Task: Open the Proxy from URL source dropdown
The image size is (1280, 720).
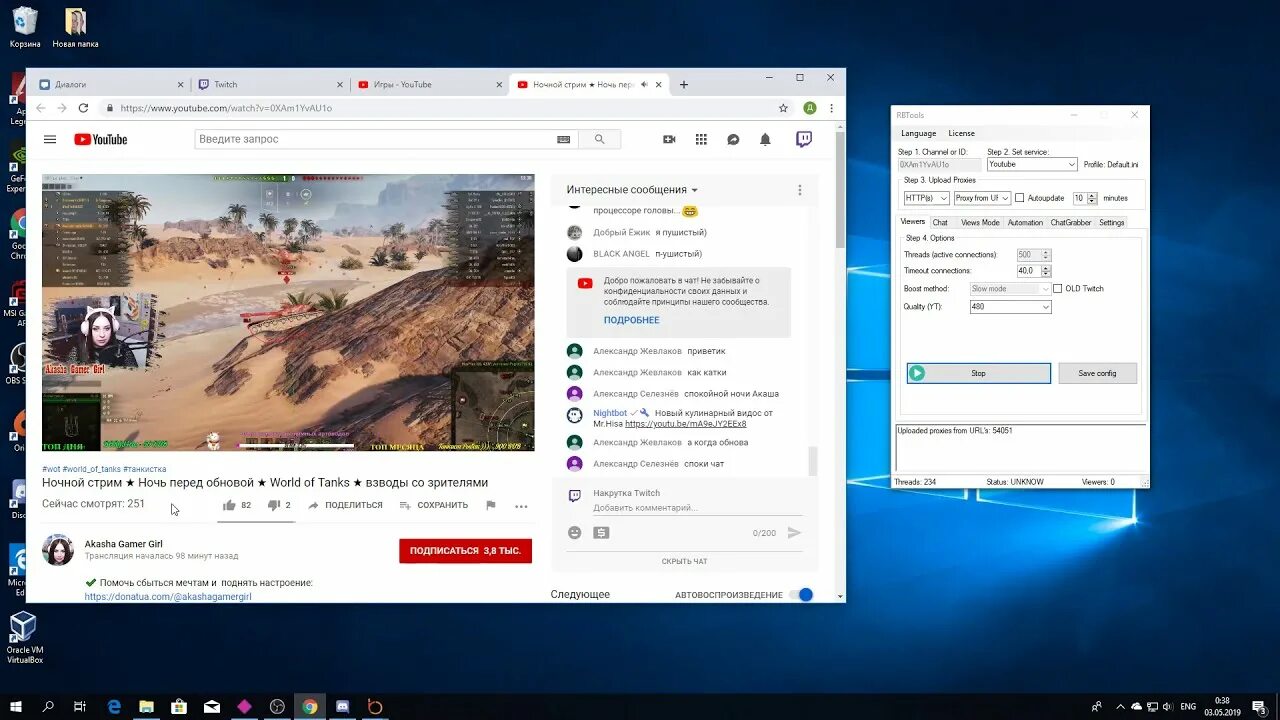Action: [982, 198]
